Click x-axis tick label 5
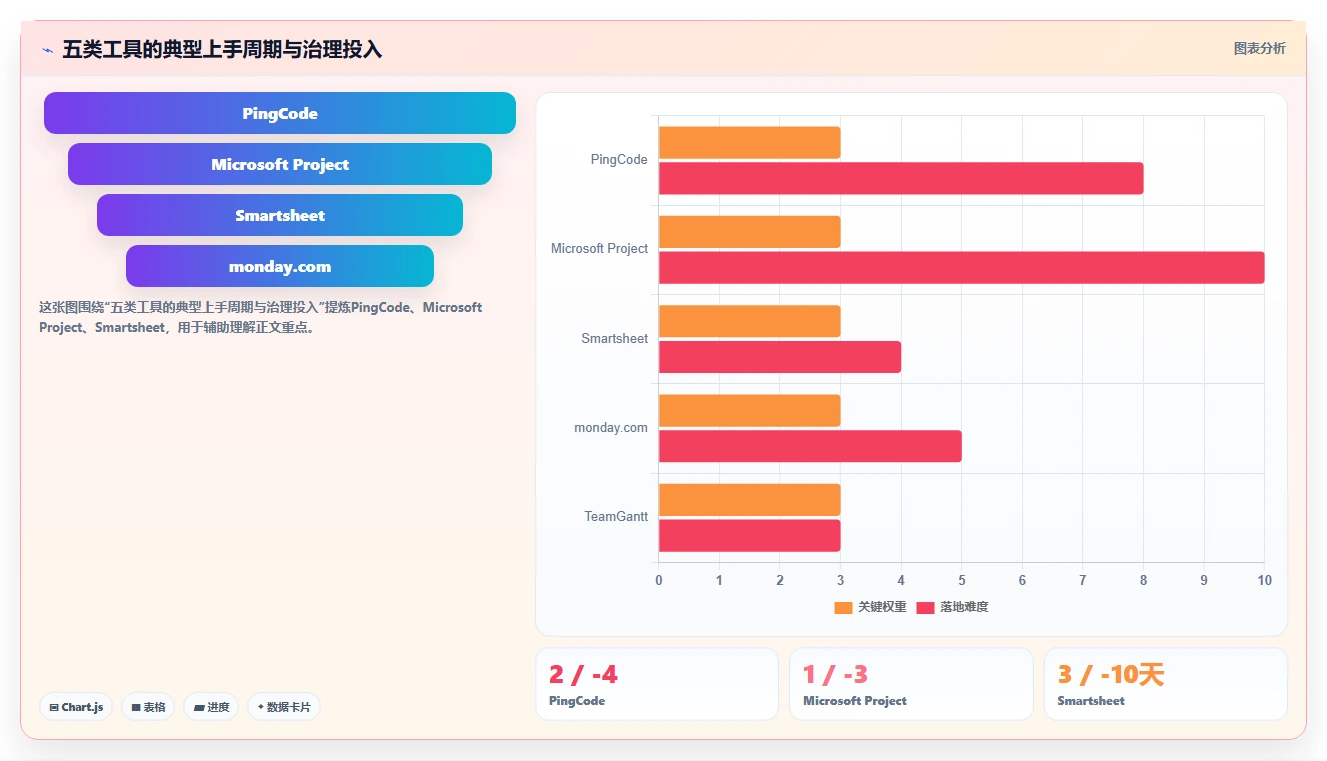Viewport: 1327px width, 761px height. [961, 580]
